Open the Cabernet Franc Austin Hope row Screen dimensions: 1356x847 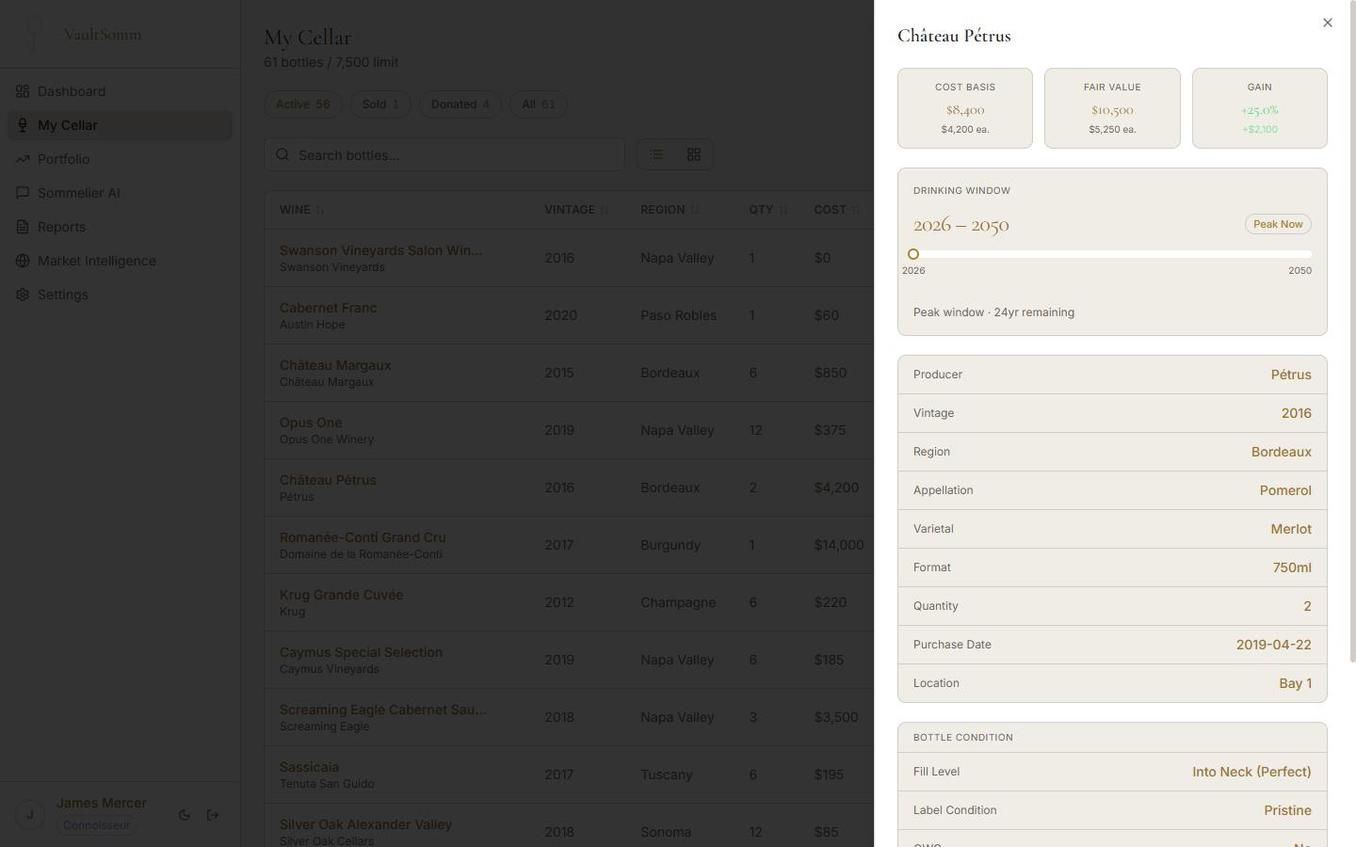569,316
